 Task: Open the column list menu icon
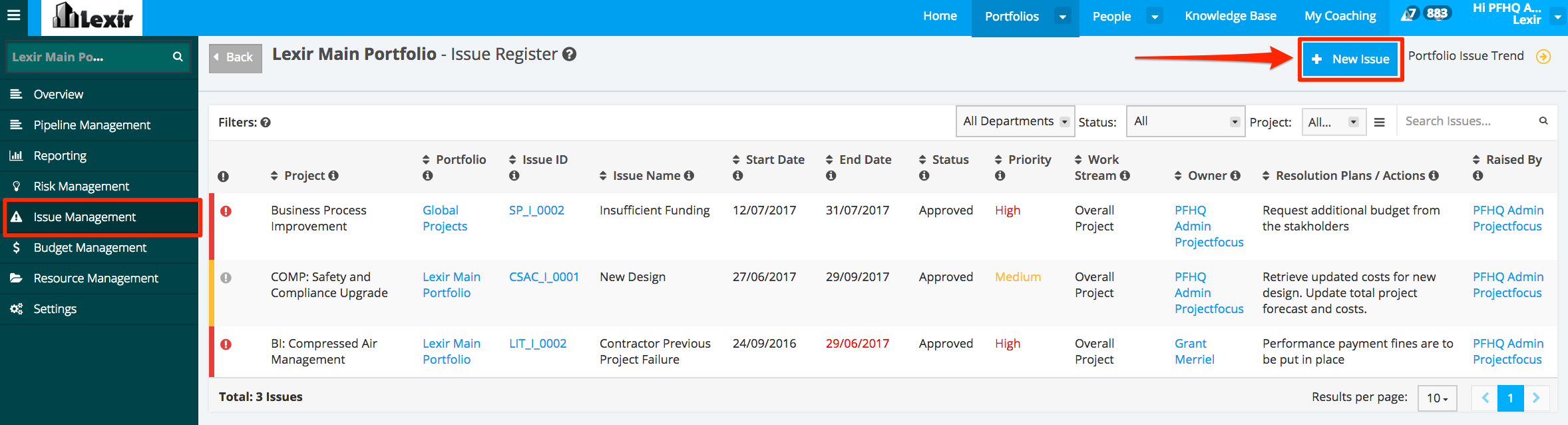[x=1380, y=123]
